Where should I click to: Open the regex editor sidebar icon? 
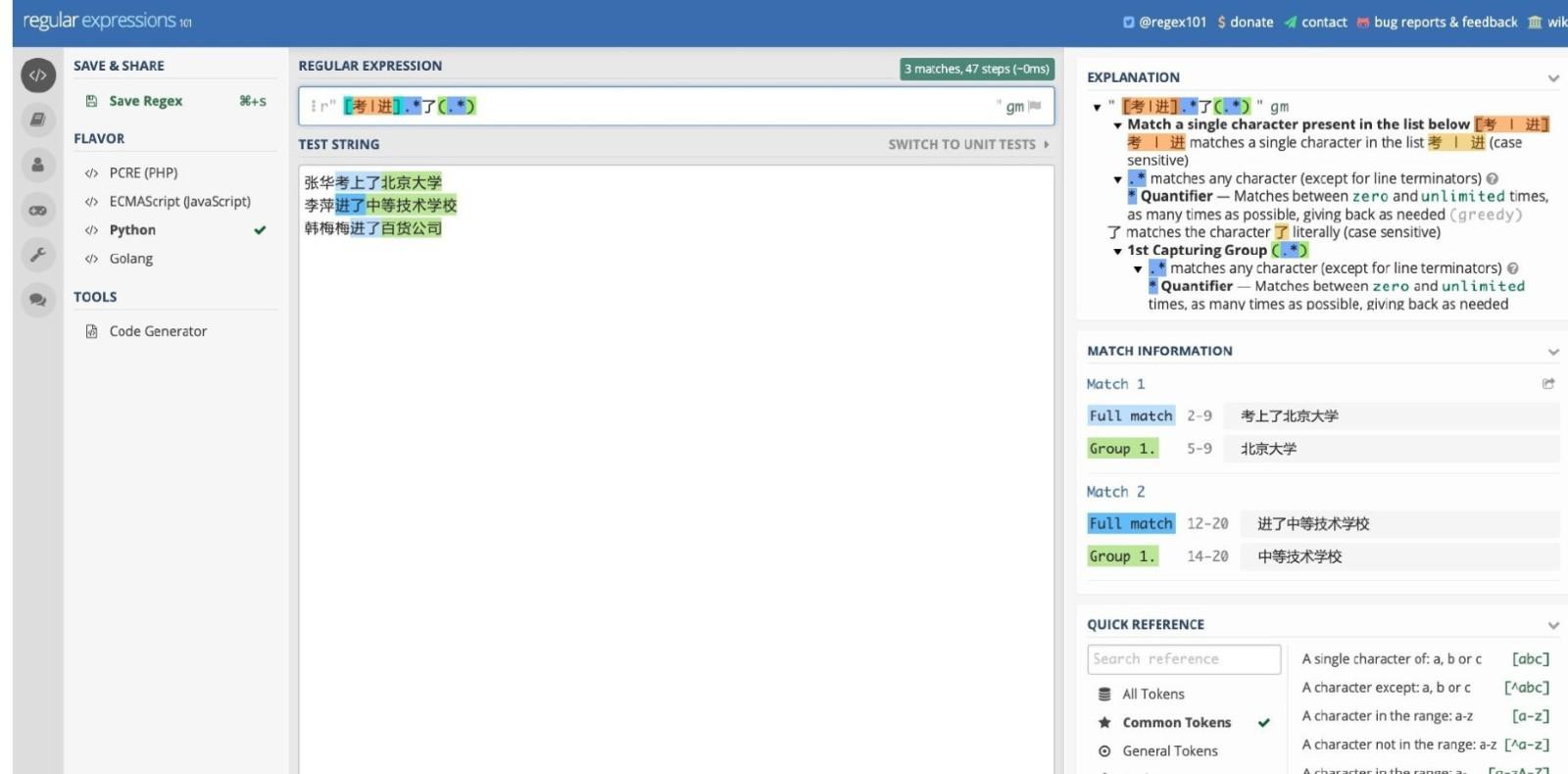click(x=38, y=74)
